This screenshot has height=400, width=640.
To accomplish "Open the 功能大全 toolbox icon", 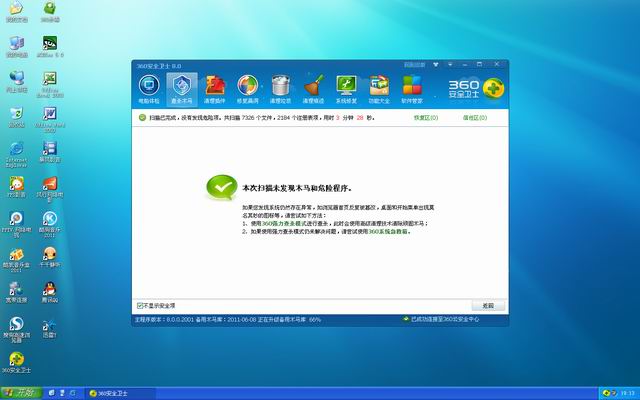I will pyautogui.click(x=379, y=89).
